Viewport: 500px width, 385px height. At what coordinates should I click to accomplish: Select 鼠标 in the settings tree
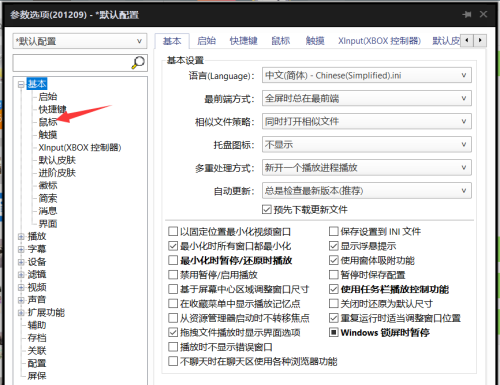[48, 122]
